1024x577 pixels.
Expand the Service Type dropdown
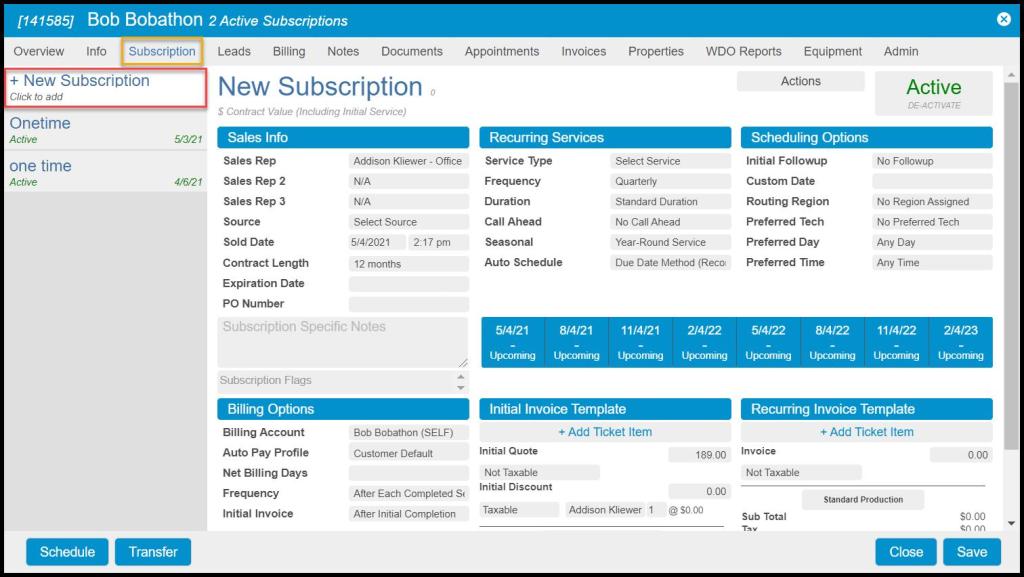(x=671, y=161)
